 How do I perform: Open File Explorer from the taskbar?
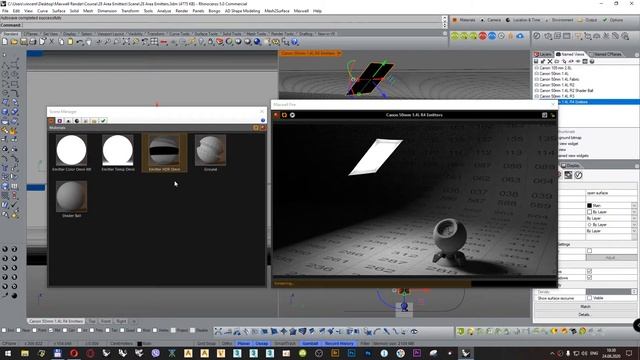(25, 353)
